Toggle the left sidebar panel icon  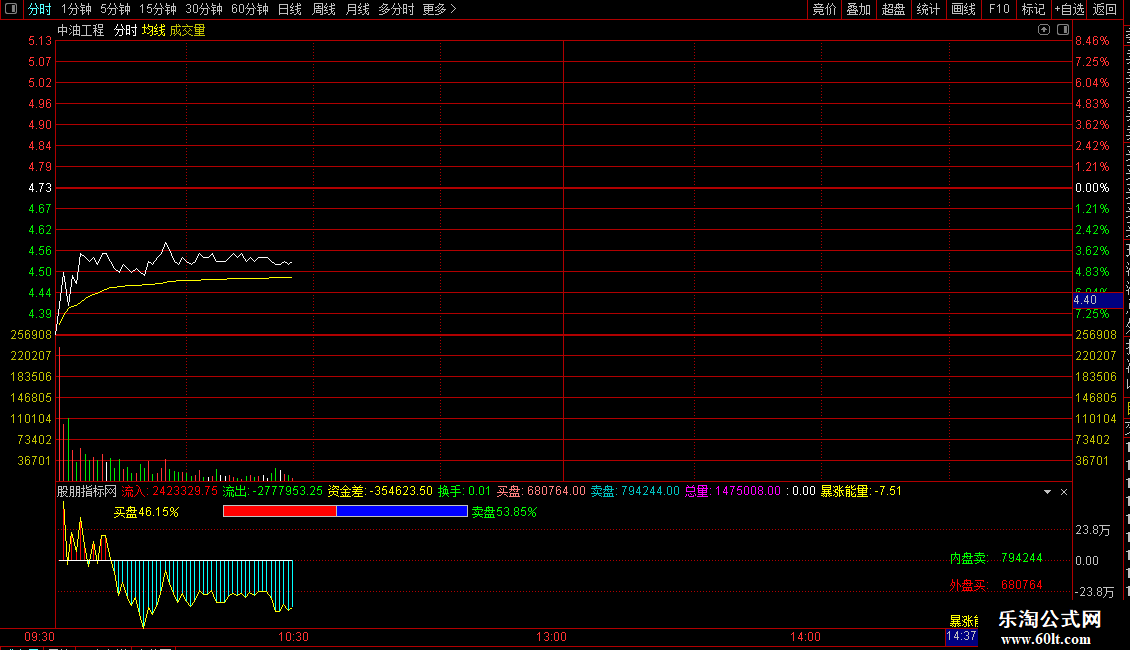point(11,9)
